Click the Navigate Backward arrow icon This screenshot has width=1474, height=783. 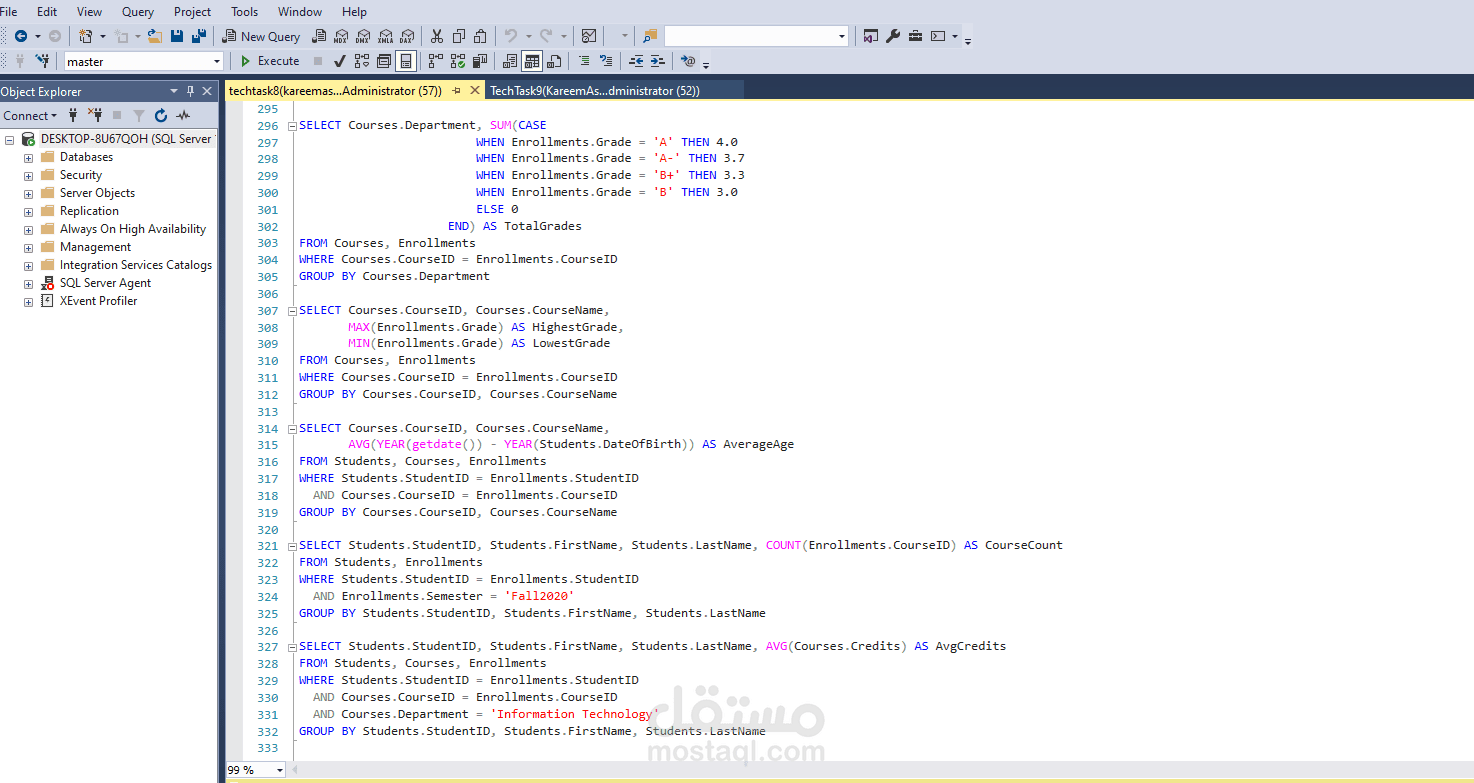tap(21, 36)
